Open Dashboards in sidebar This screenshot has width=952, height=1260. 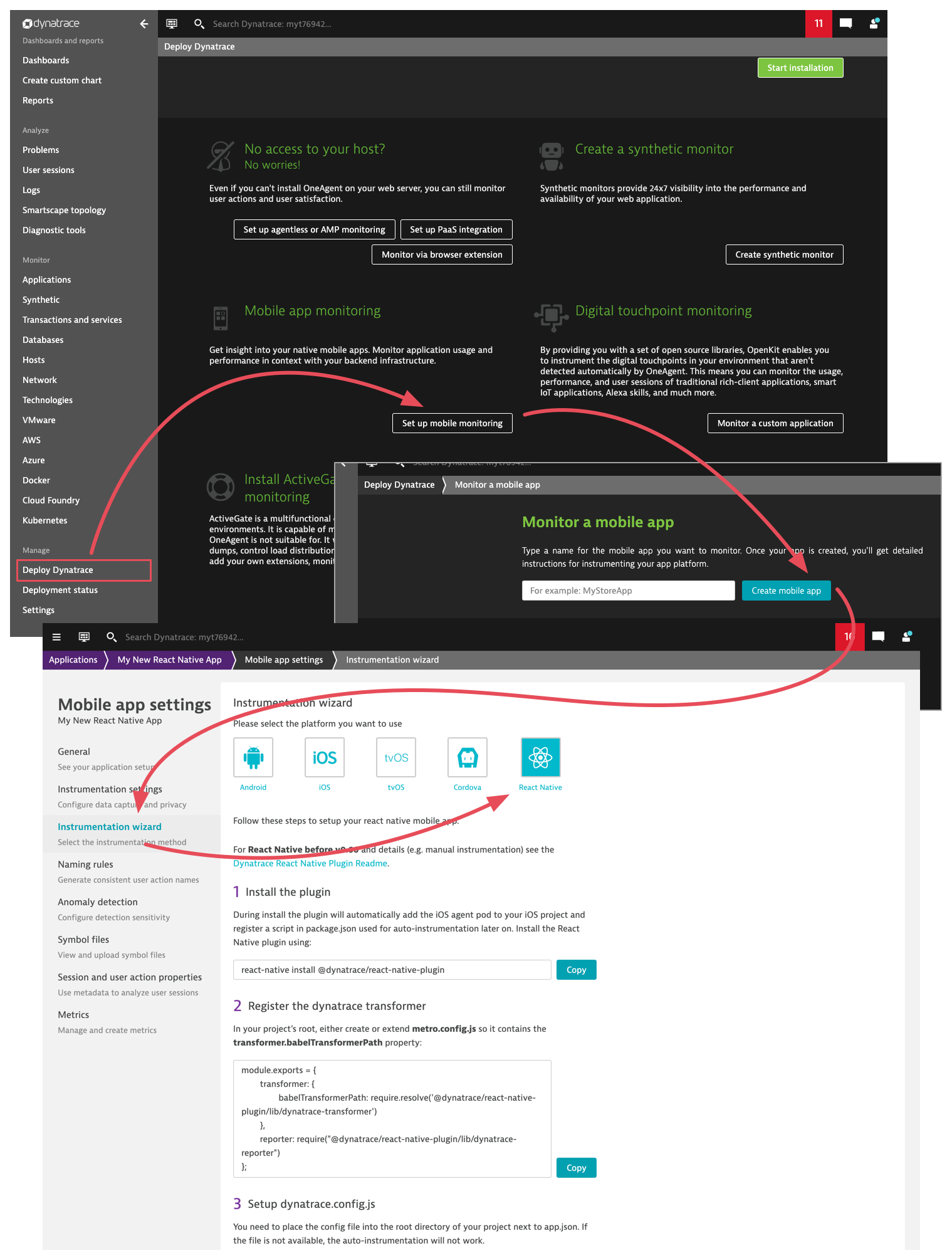tap(46, 60)
